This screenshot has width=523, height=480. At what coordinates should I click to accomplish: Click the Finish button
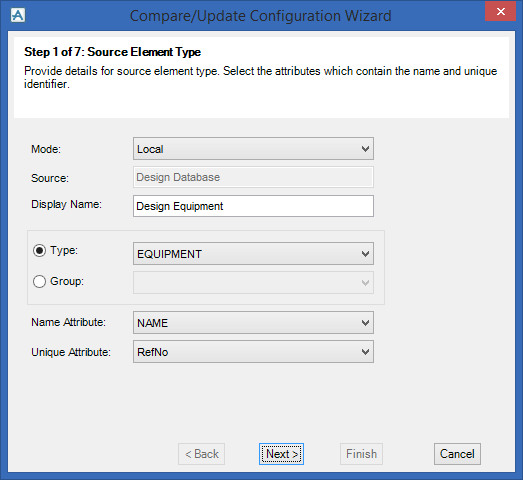tap(361, 454)
